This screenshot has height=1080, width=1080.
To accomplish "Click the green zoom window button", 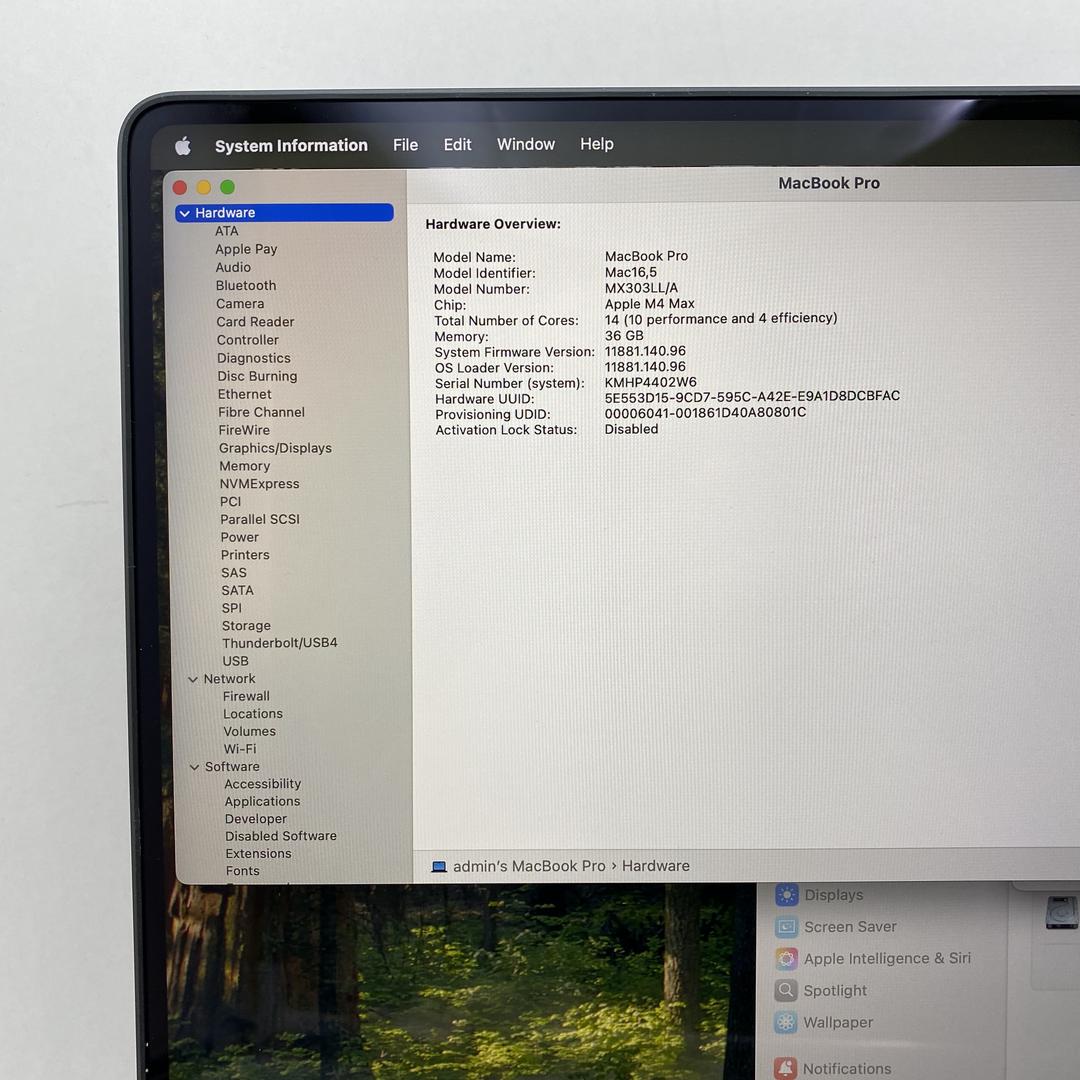I will coord(227,187).
